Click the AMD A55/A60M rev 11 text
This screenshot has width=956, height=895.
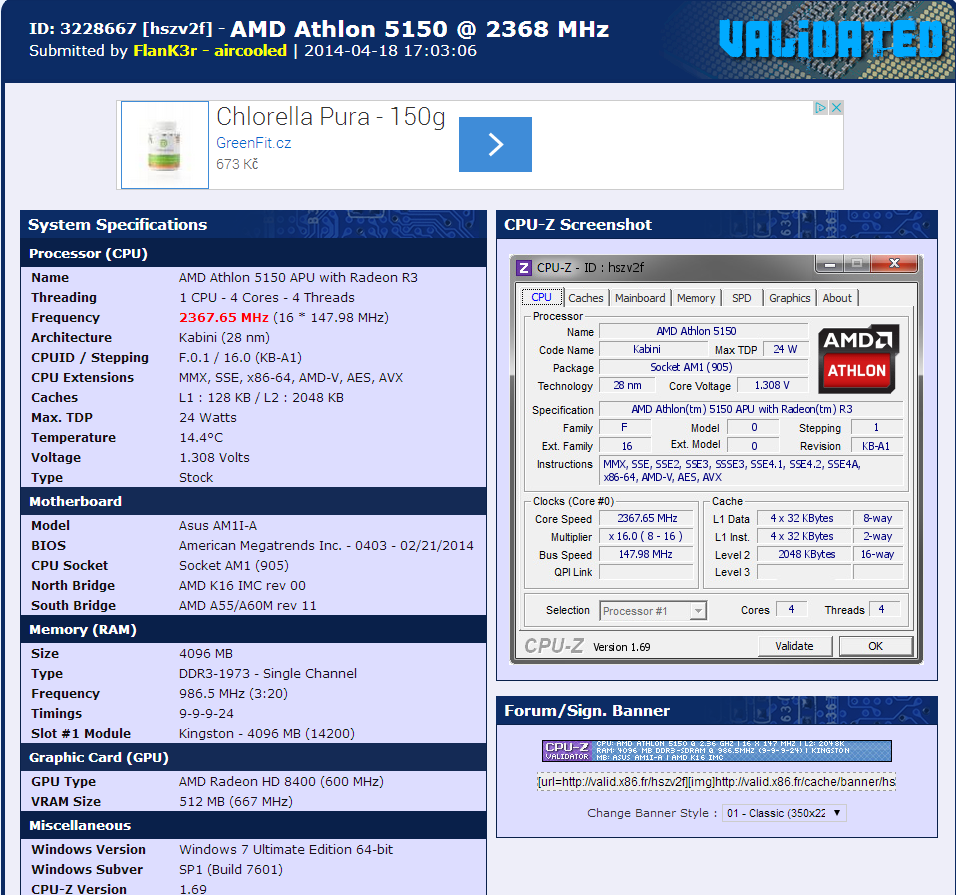tap(248, 605)
